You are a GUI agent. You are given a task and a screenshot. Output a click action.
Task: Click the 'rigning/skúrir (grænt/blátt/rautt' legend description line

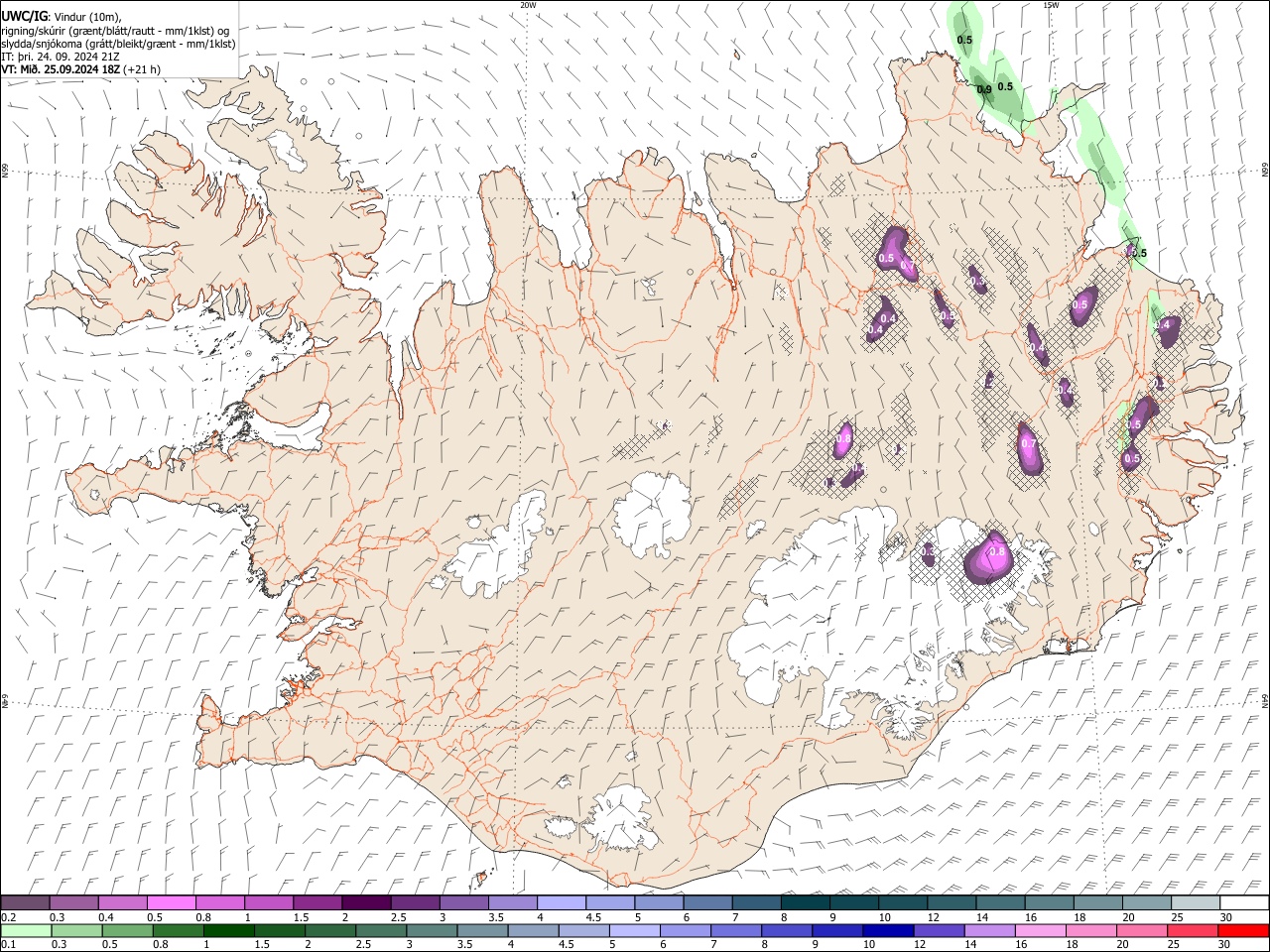coord(115,30)
